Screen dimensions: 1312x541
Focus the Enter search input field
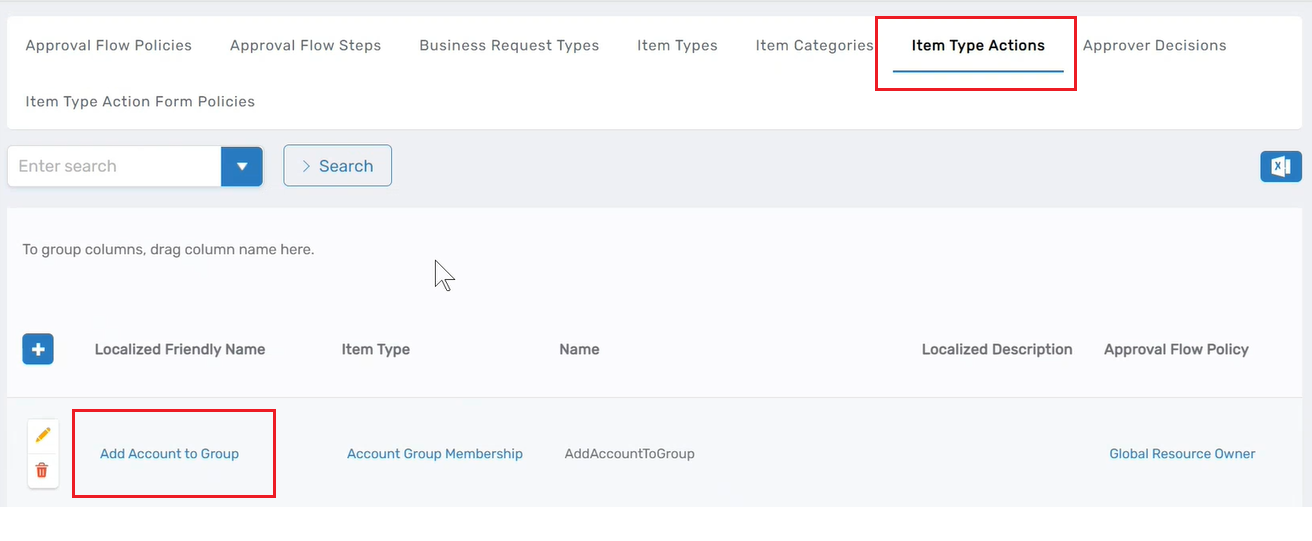[x=114, y=166]
